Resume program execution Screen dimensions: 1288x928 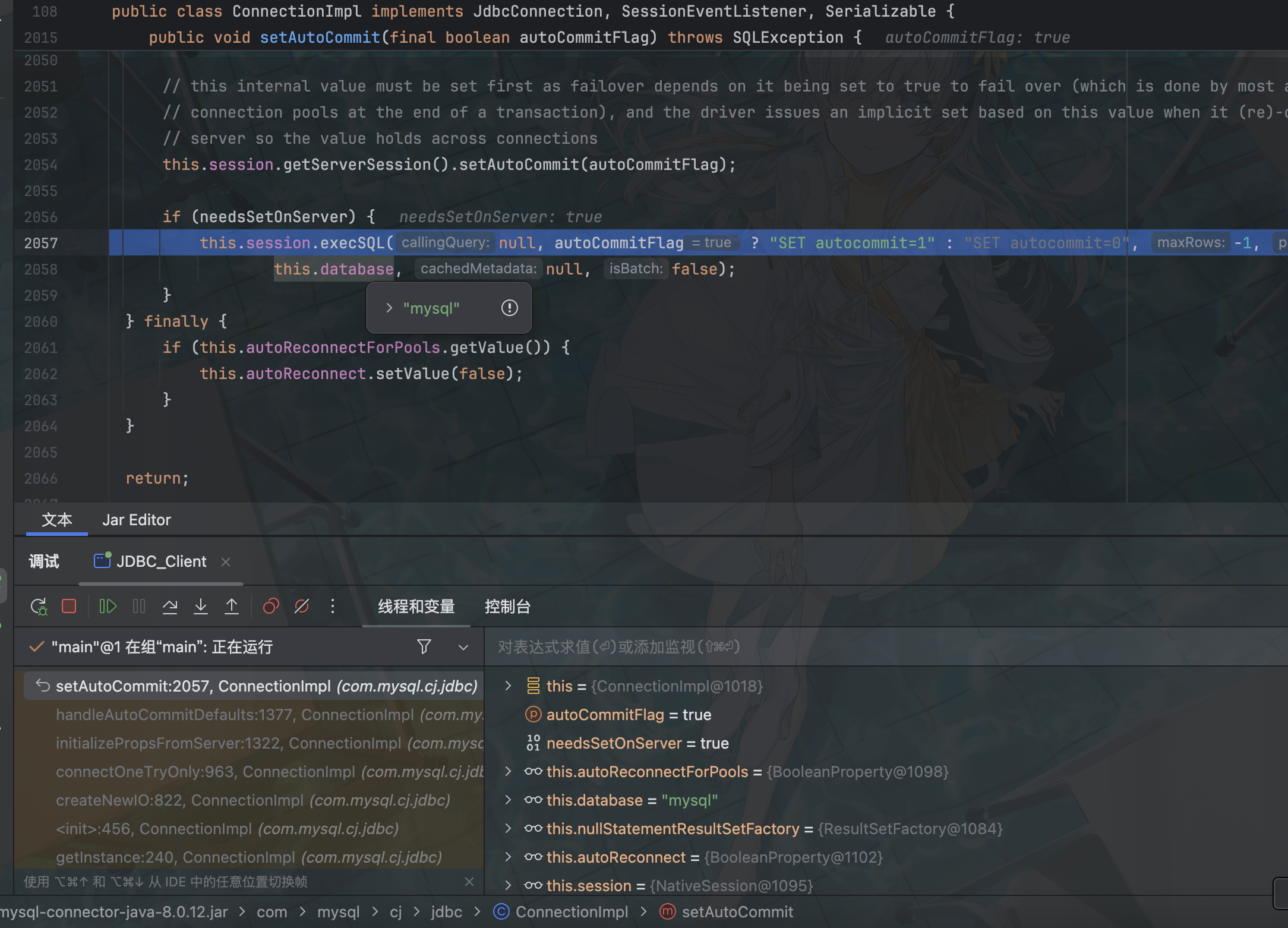pyautogui.click(x=108, y=607)
